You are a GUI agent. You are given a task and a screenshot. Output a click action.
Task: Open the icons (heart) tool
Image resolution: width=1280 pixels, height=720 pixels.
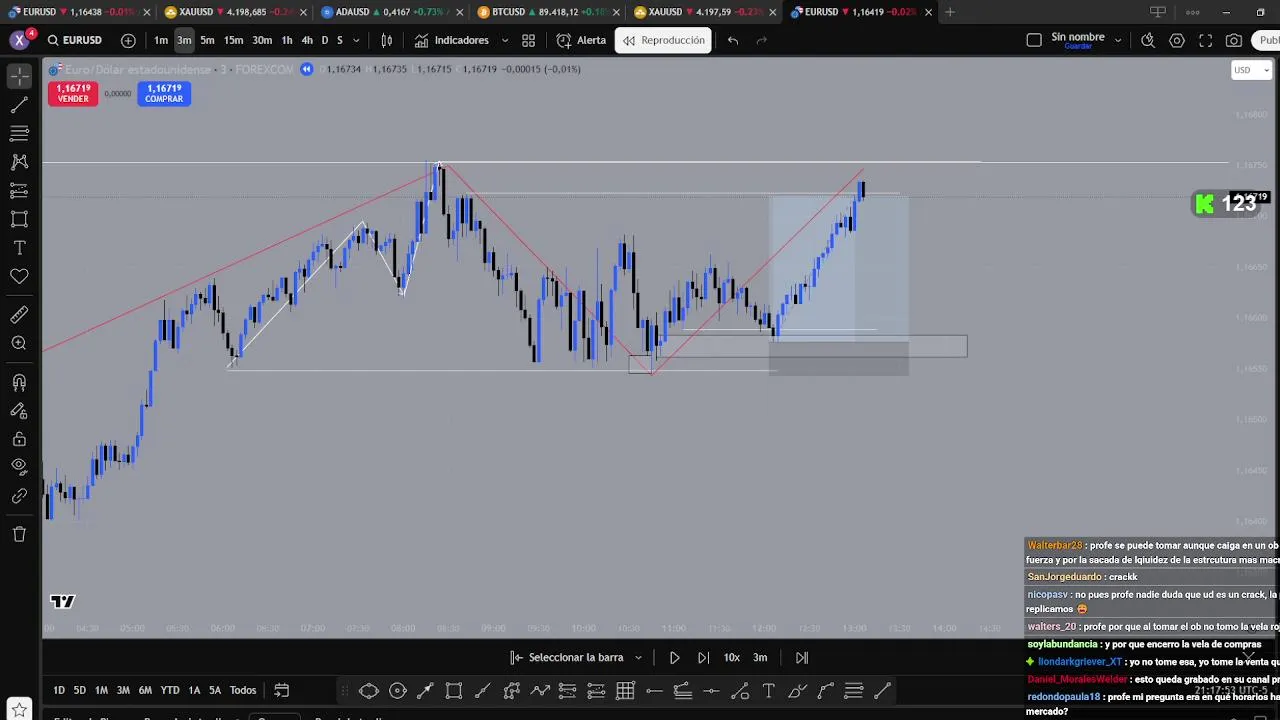point(19,276)
